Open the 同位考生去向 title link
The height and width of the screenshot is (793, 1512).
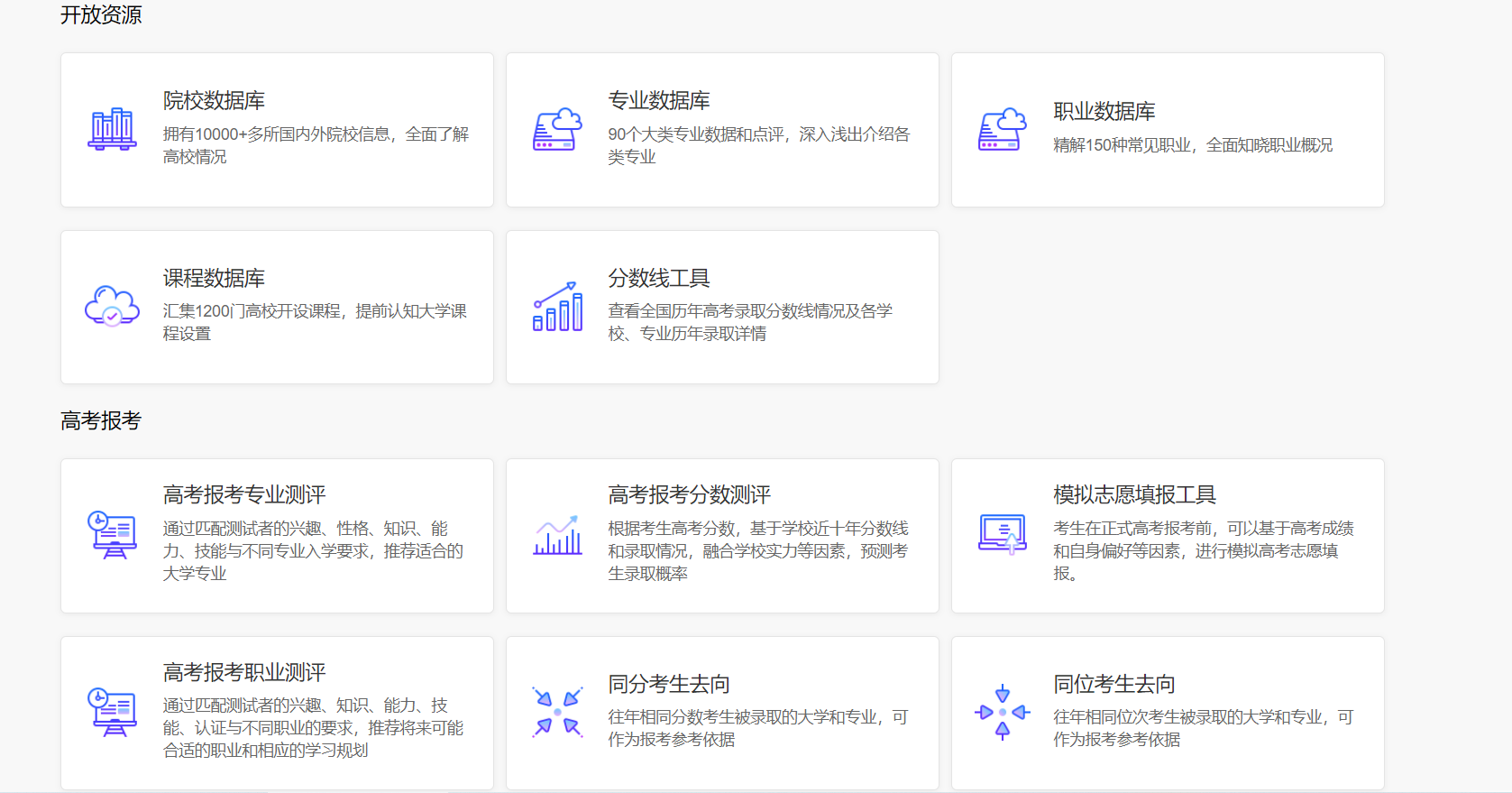point(1114,684)
